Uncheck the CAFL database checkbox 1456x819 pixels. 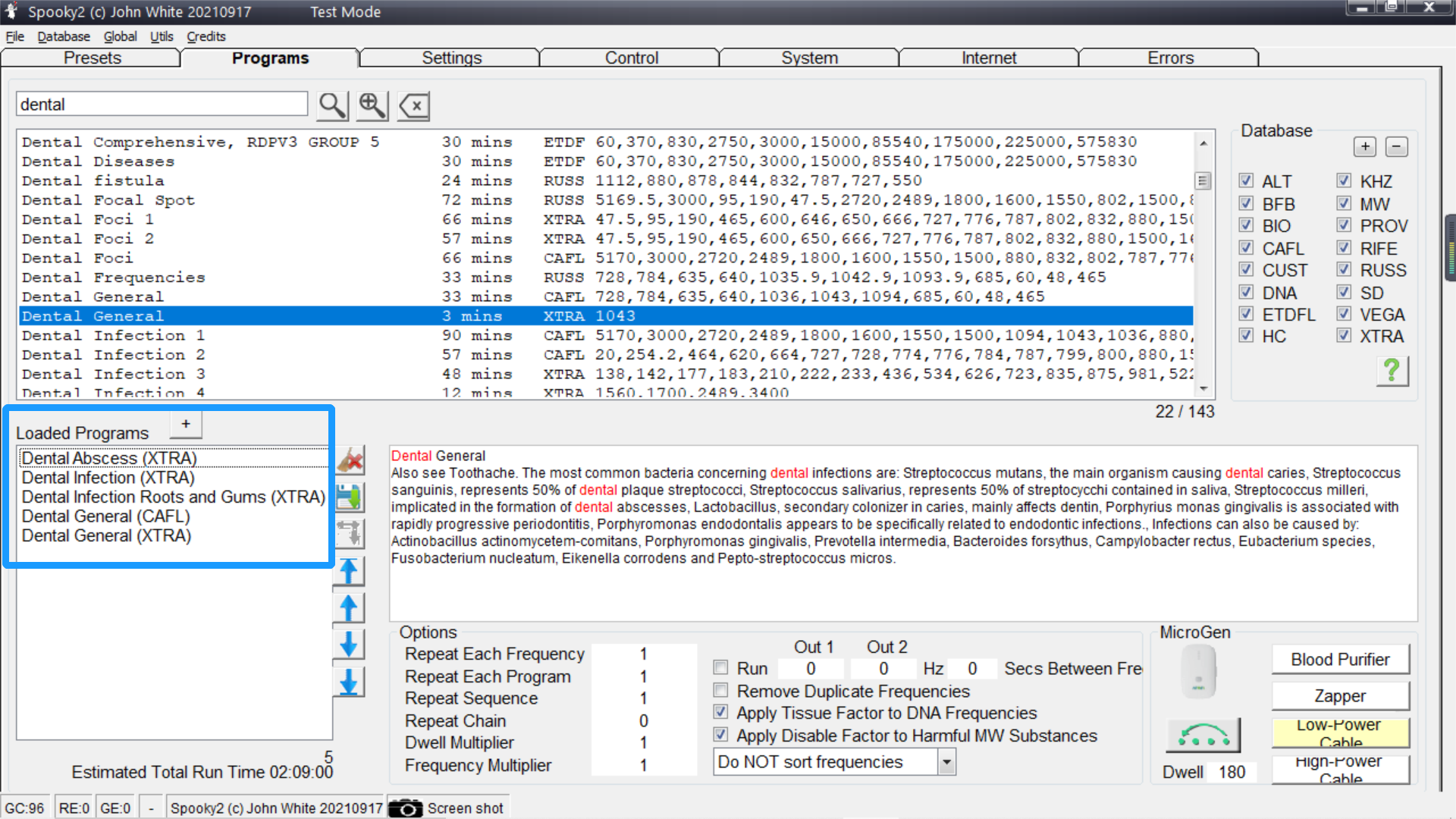(1246, 248)
